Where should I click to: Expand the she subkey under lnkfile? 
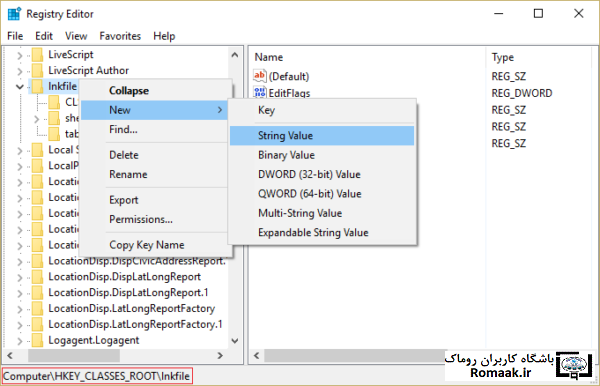[36, 119]
